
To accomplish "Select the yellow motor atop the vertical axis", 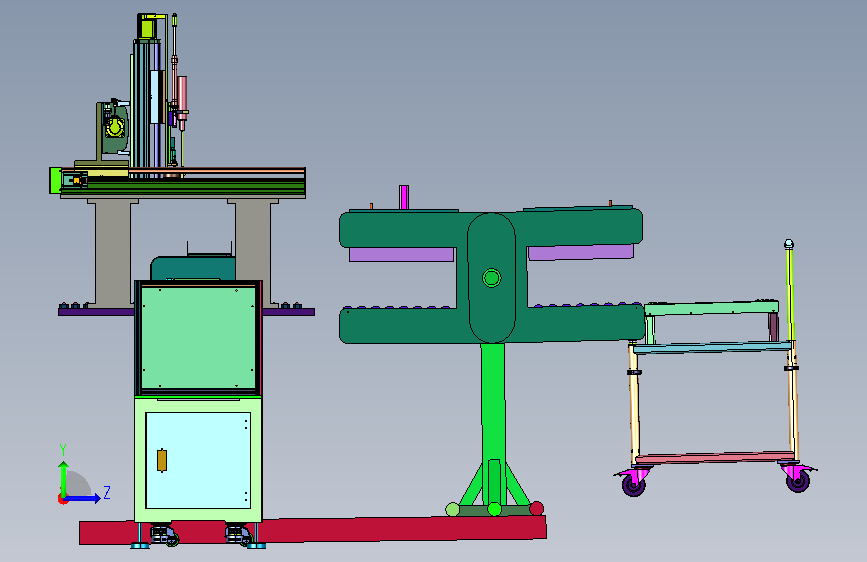I will tap(147, 27).
